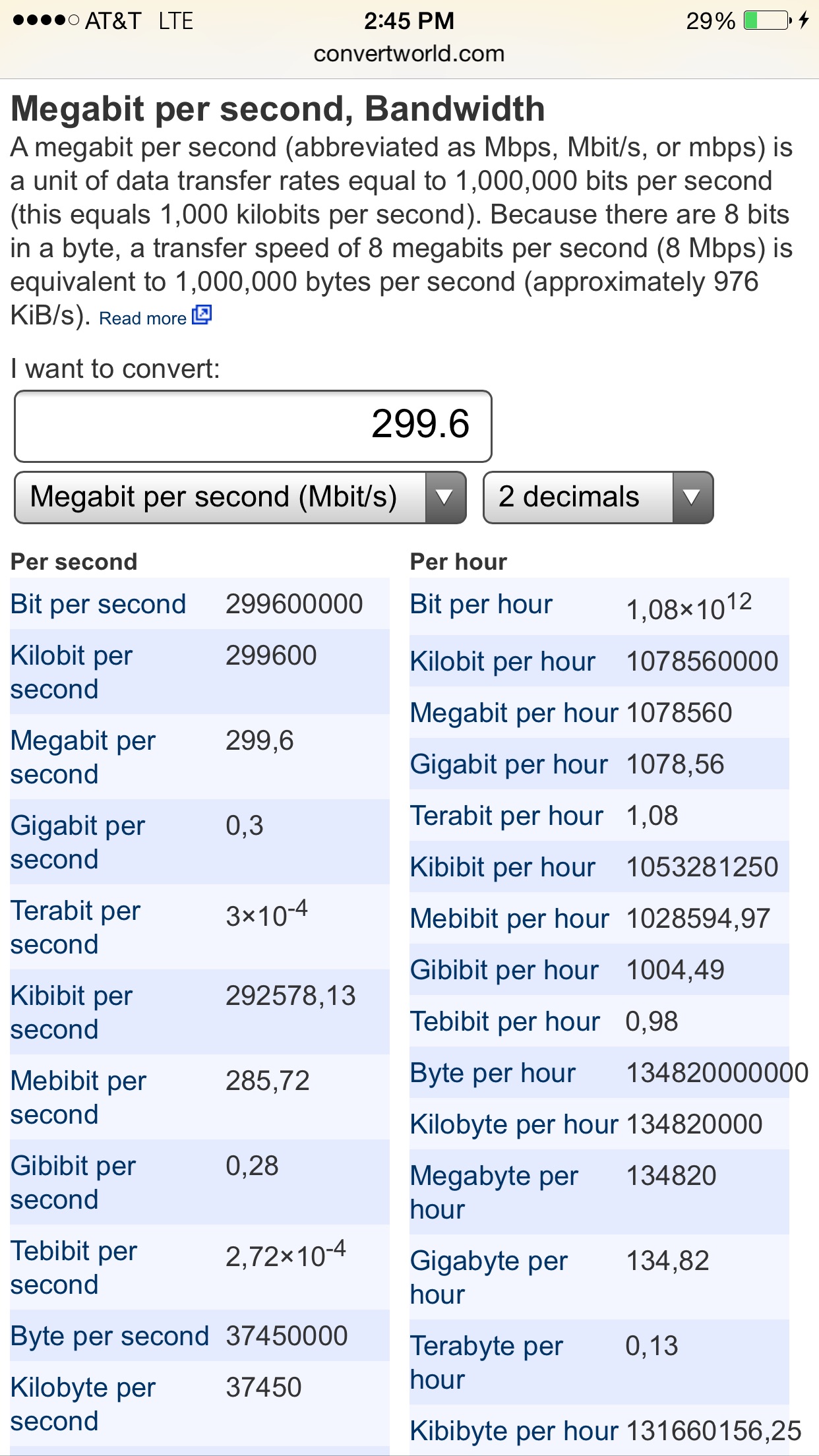Tap the battery icon in status bar
The height and width of the screenshot is (1456, 819).
768,20
